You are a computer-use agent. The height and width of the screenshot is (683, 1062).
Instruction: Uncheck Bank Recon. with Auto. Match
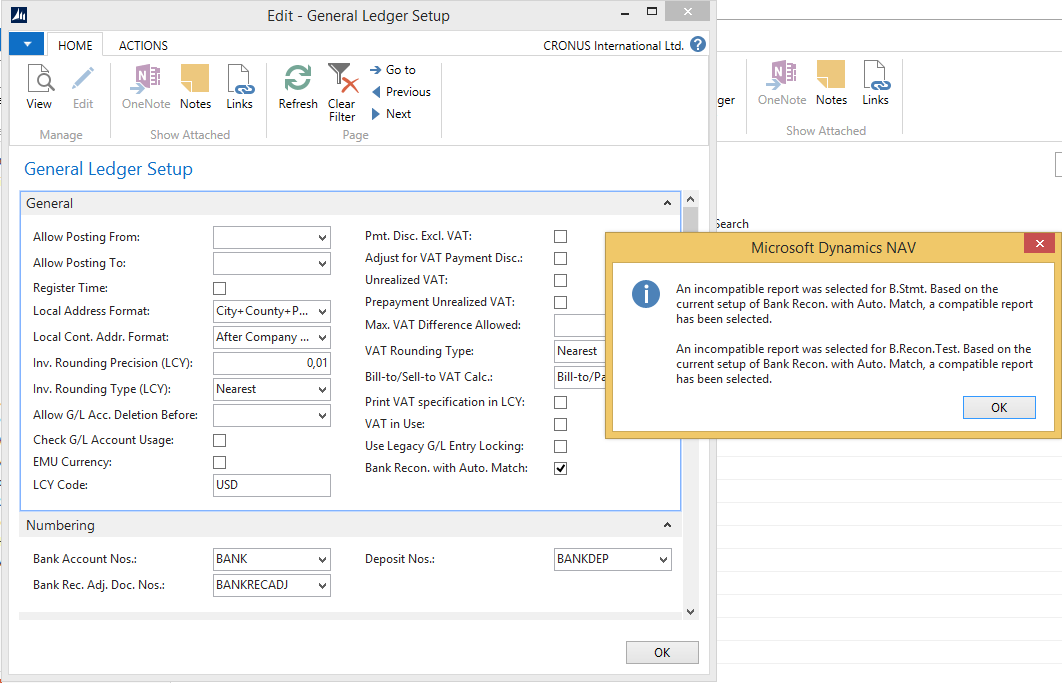(x=561, y=468)
